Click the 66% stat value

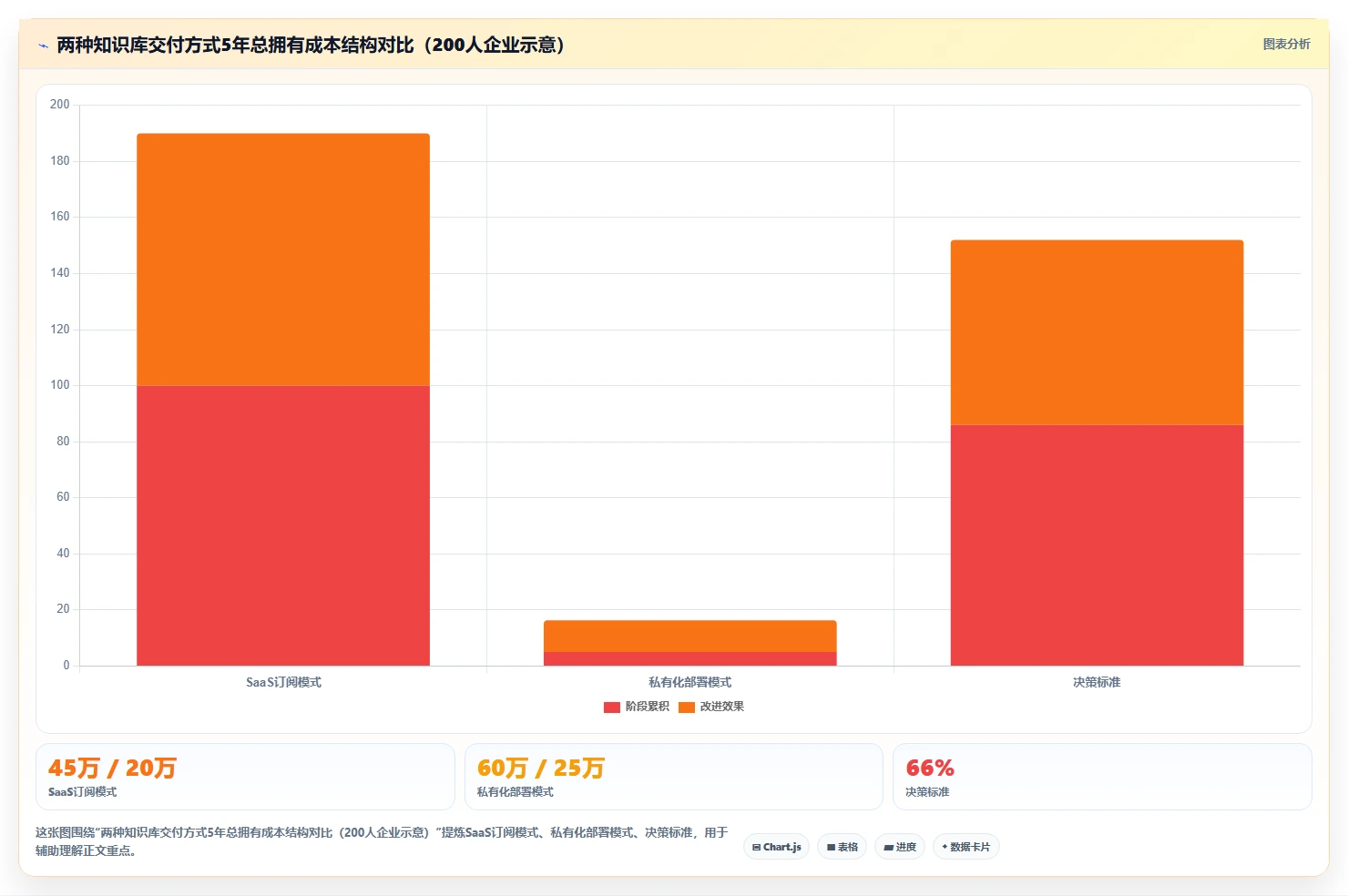pos(930,768)
